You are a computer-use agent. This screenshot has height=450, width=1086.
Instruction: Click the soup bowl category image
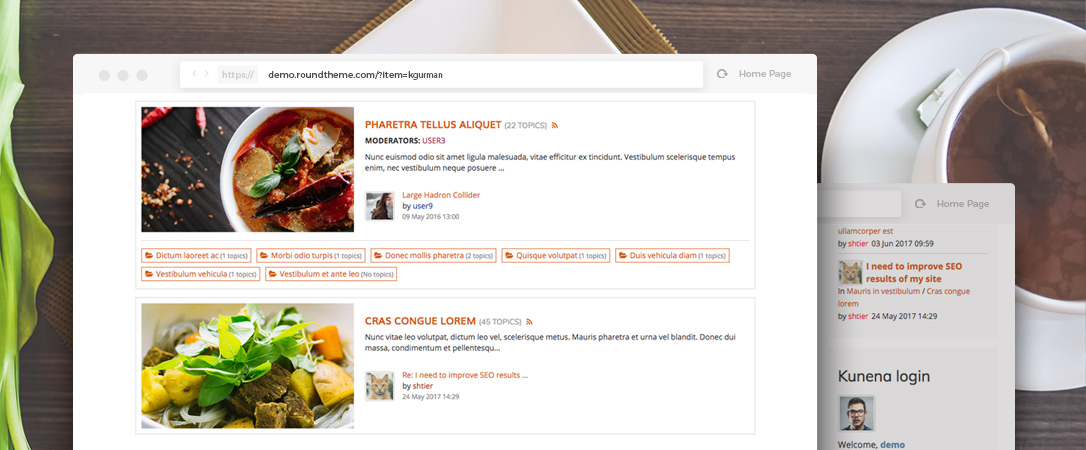tap(247, 169)
